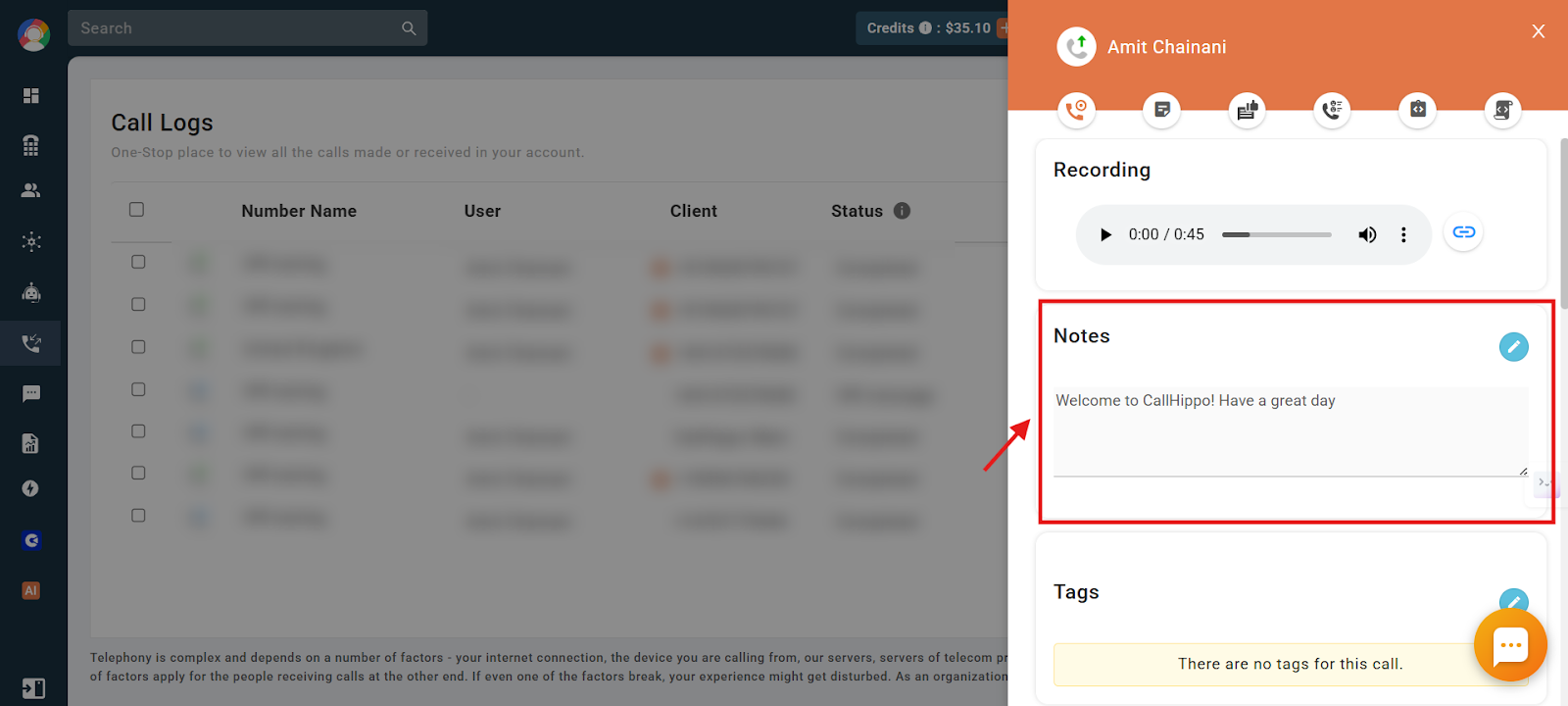
Task: Edit Tags using the blue pencil icon
Action: (x=1513, y=601)
